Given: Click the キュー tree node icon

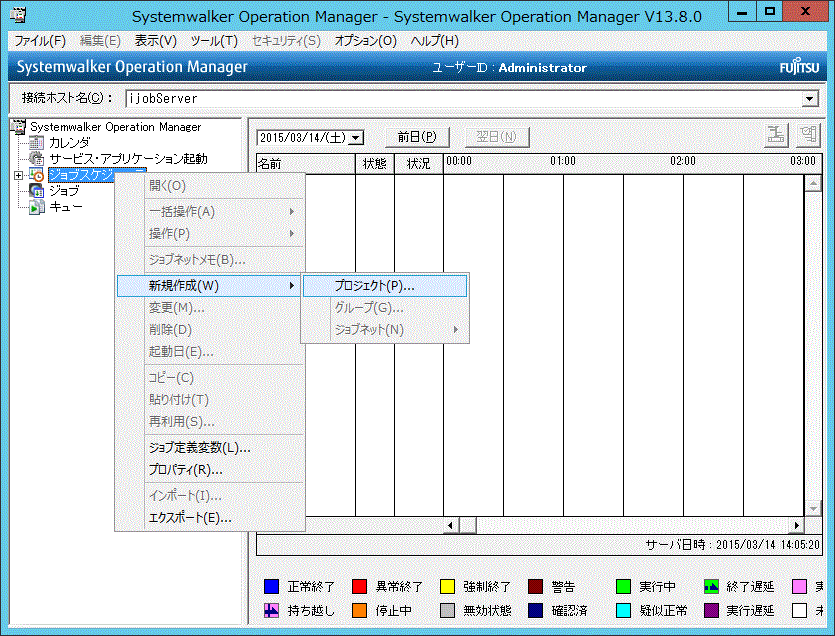Looking at the screenshot, I should [x=36, y=207].
